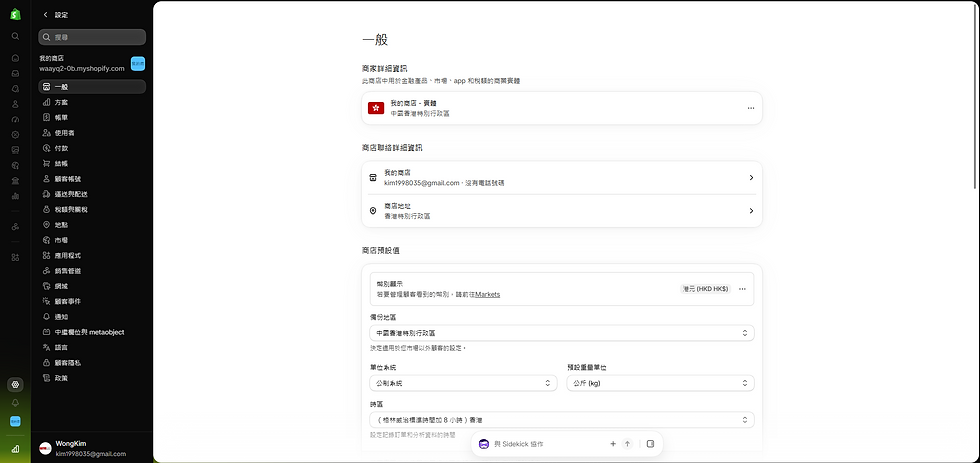Screen dimensions: 980x463
Task: Open Finance via the bank building icon
Action: [16, 181]
